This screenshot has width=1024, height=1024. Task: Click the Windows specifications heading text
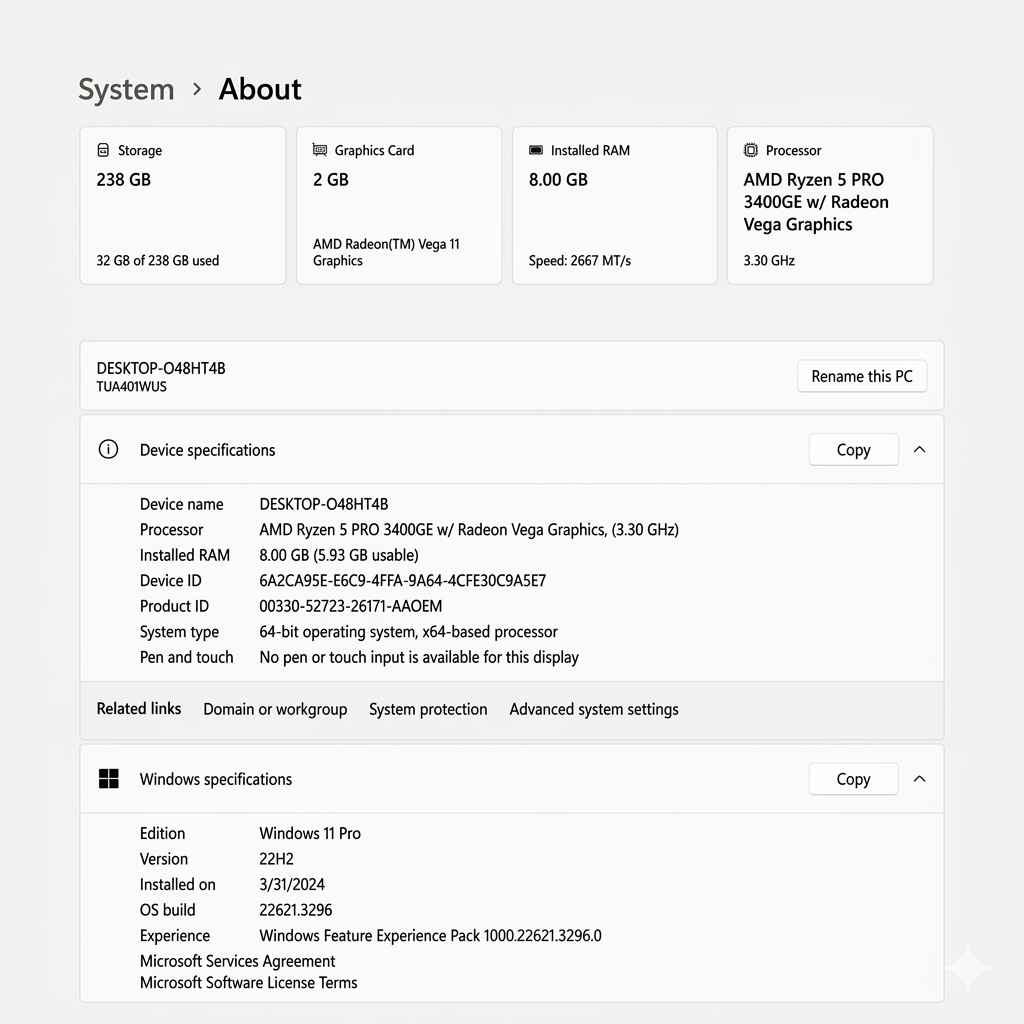pos(216,779)
